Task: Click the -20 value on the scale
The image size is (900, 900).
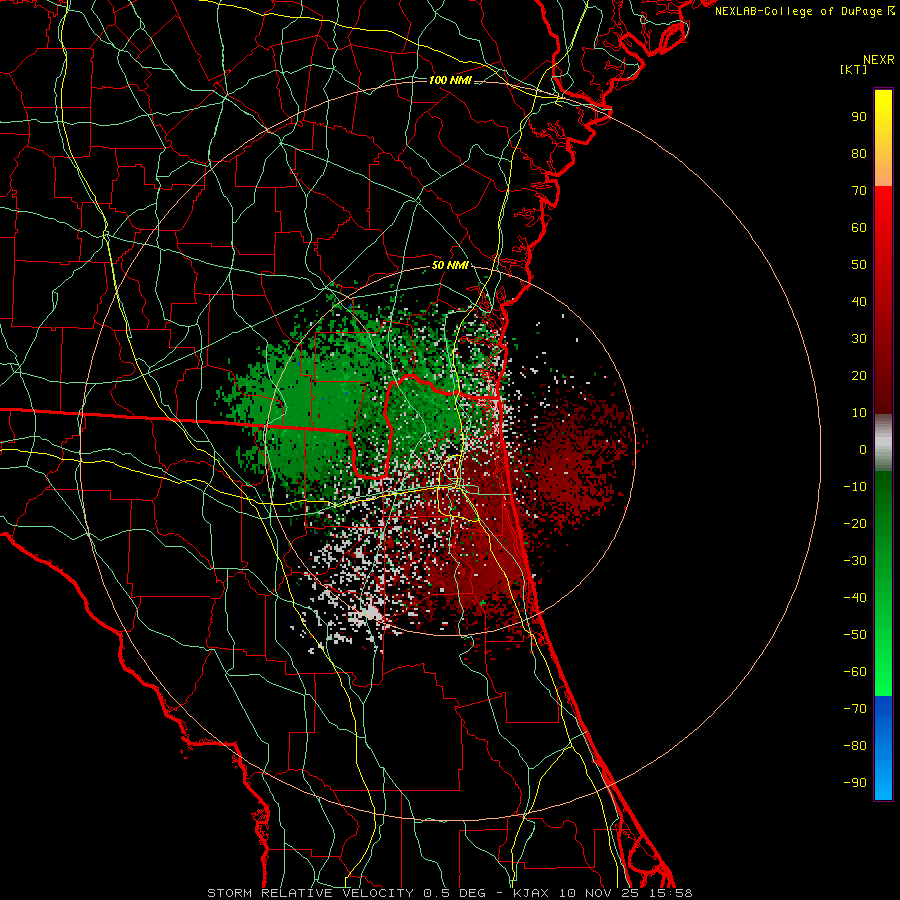Action: pyautogui.click(x=855, y=523)
